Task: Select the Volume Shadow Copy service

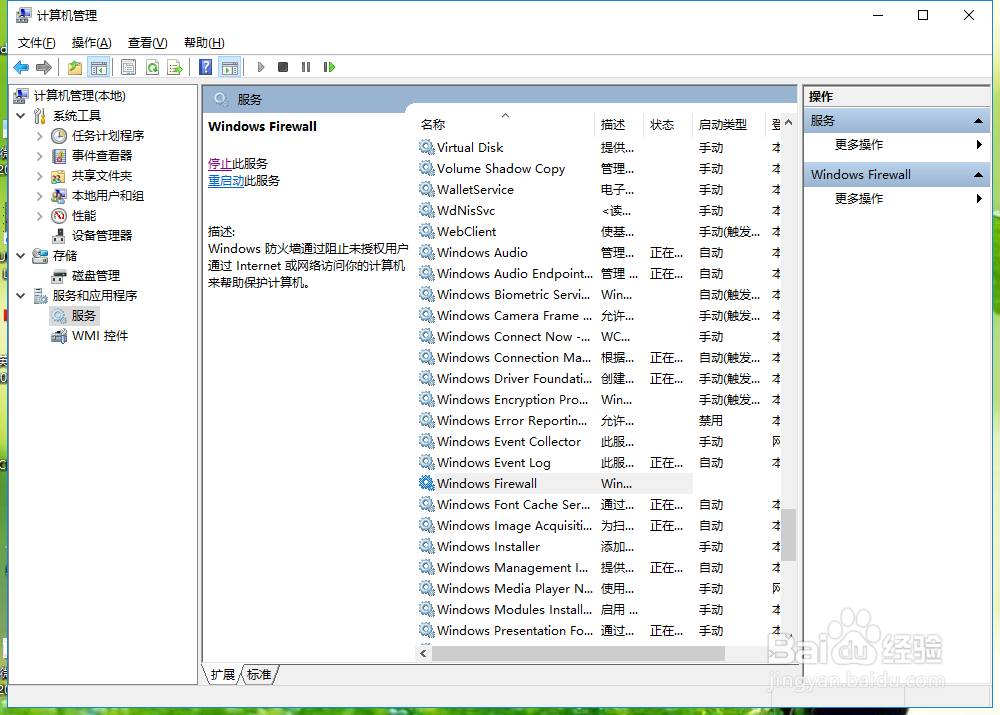Action: [599, 168]
